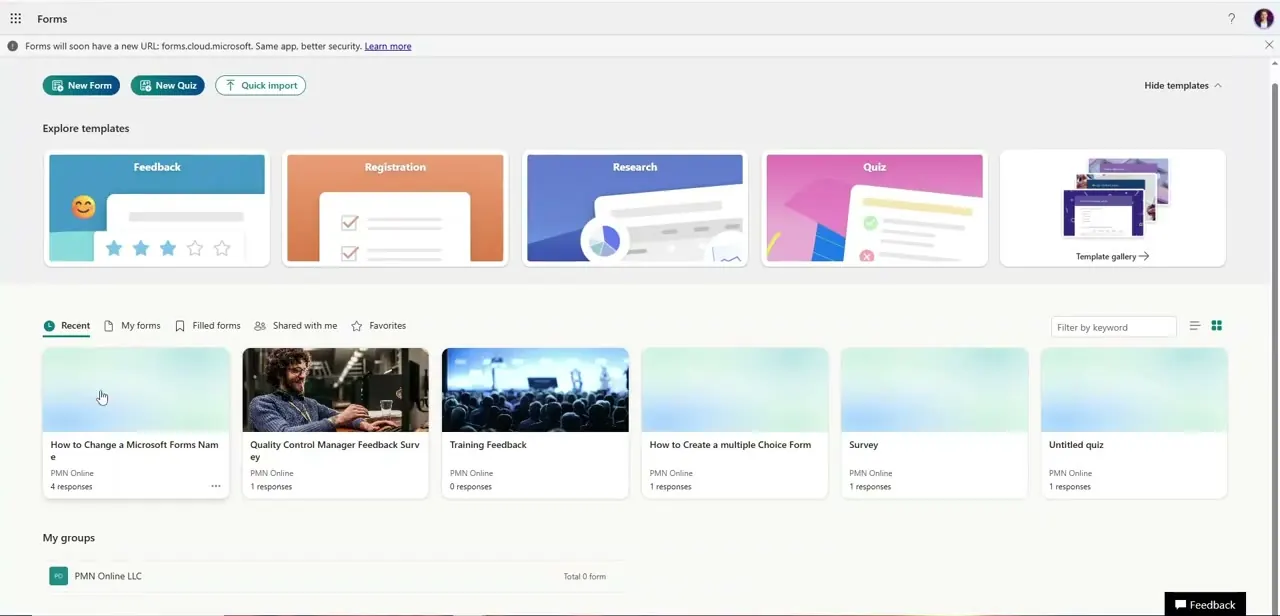Open the app launcher waffle icon

point(16,19)
